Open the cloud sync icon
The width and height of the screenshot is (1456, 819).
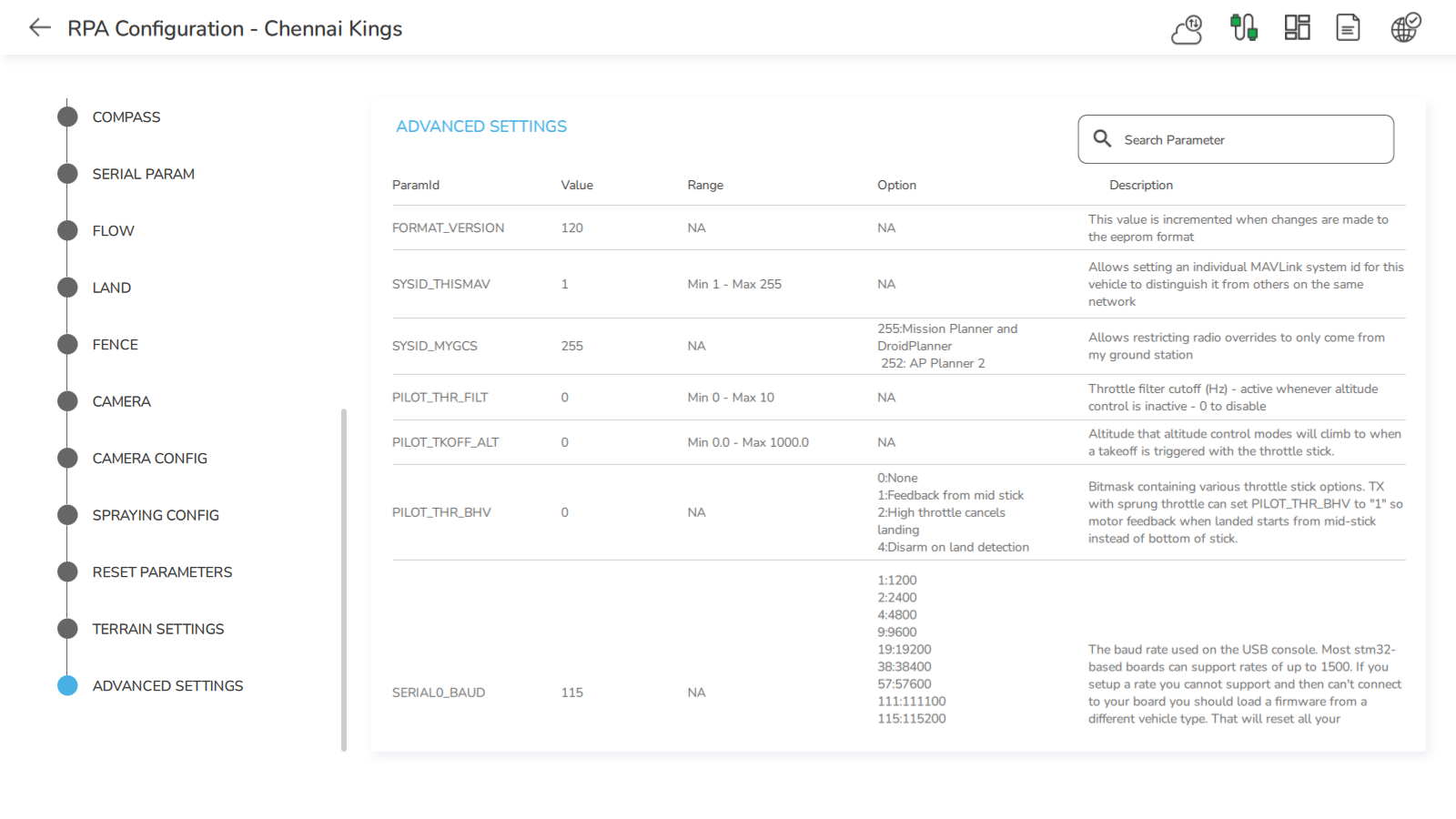[x=1188, y=28]
